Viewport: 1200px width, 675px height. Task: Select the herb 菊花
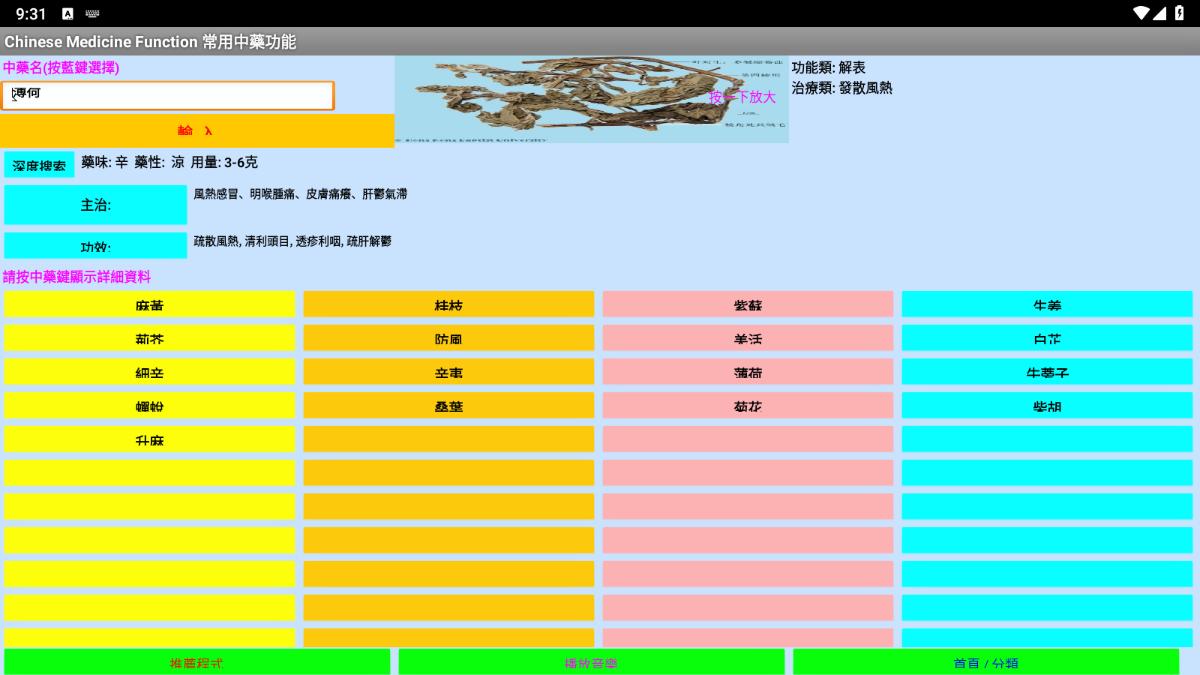[748, 406]
